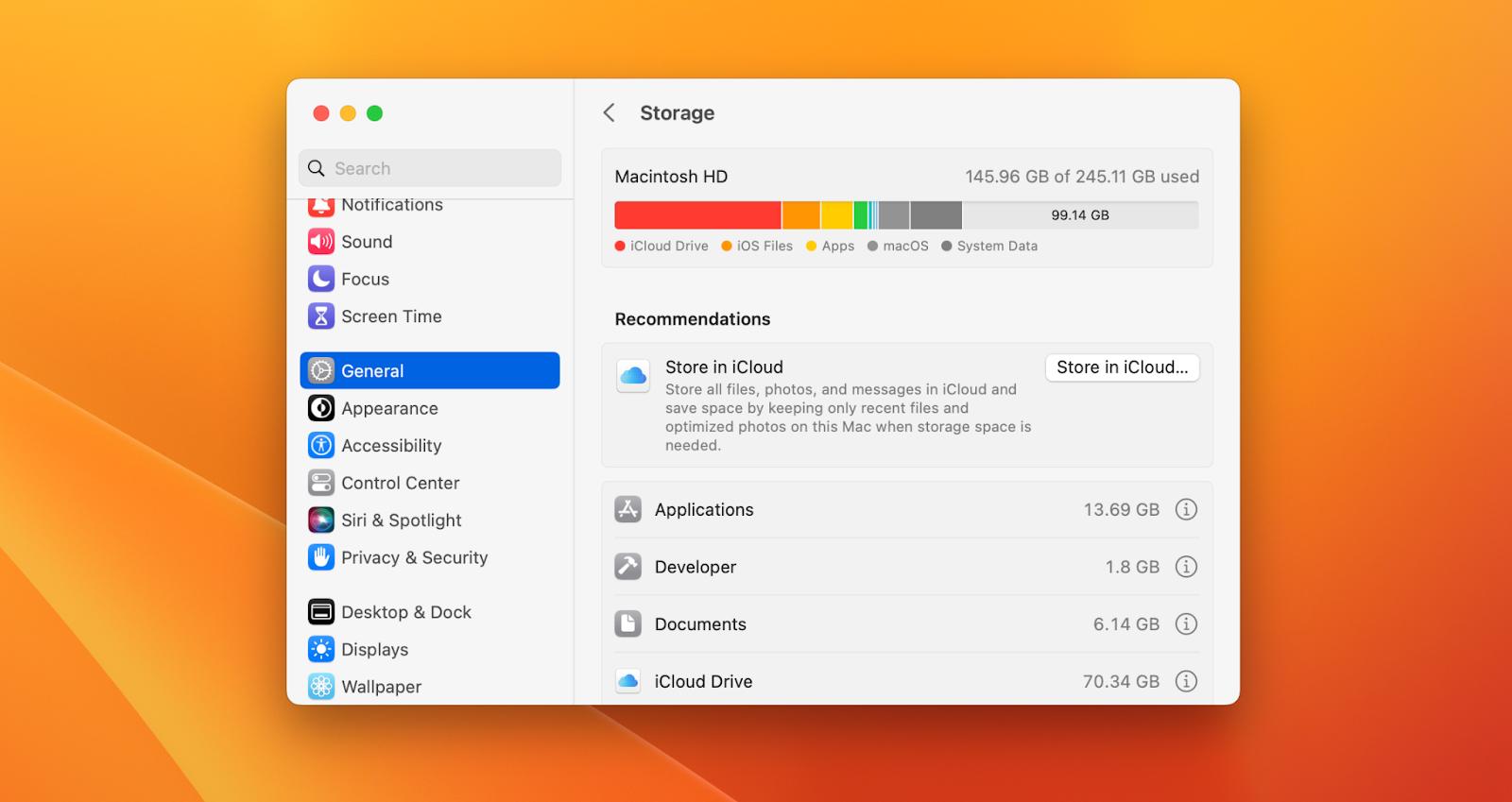Click the 13.69 GB Applications value
Screen dimensions: 1512x802
[1121, 509]
